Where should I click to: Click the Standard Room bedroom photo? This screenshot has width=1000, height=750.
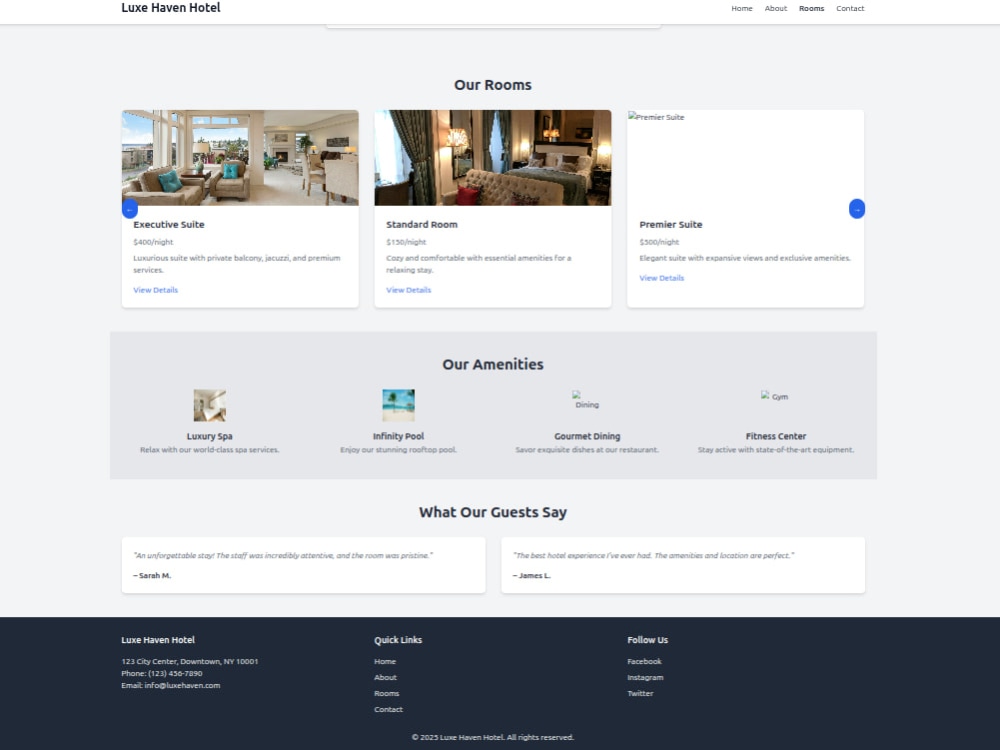point(493,158)
